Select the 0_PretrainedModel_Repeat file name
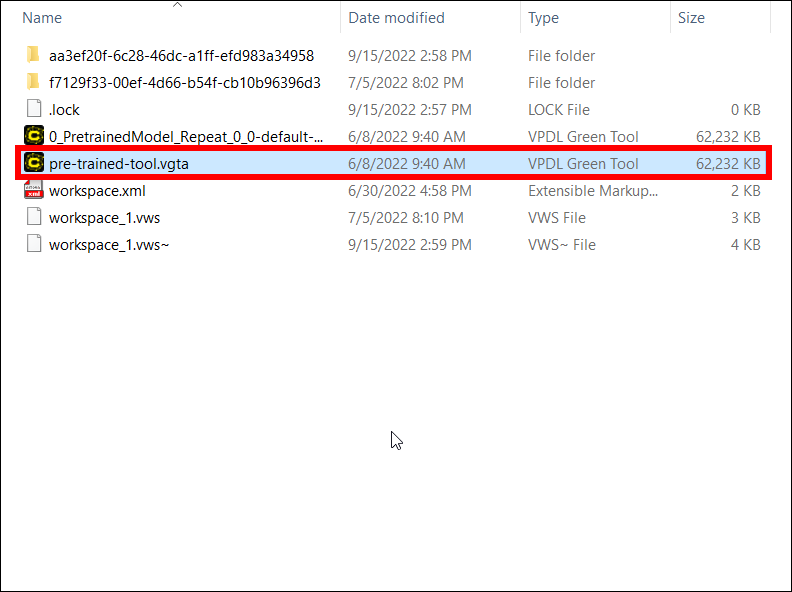This screenshot has height=592, width=792. pos(186,137)
